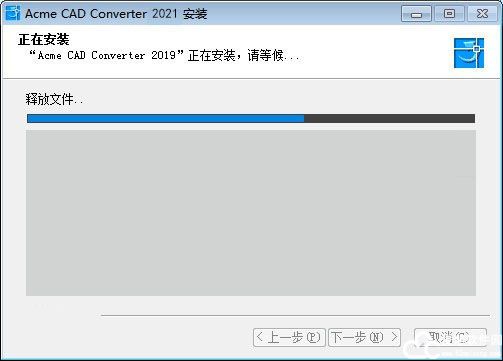Screen dimensions: 503x361
Task: Click the blue Acme CAD logo in header
Action: pos(469,53)
